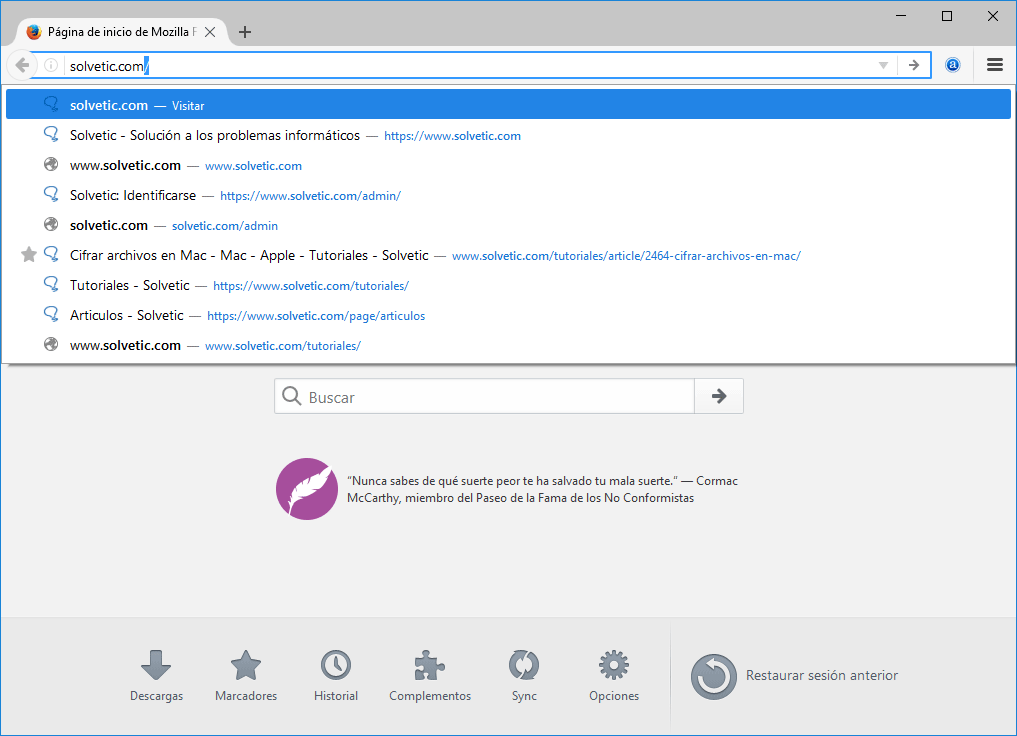Open Marcadores bookmarks

[246, 676]
